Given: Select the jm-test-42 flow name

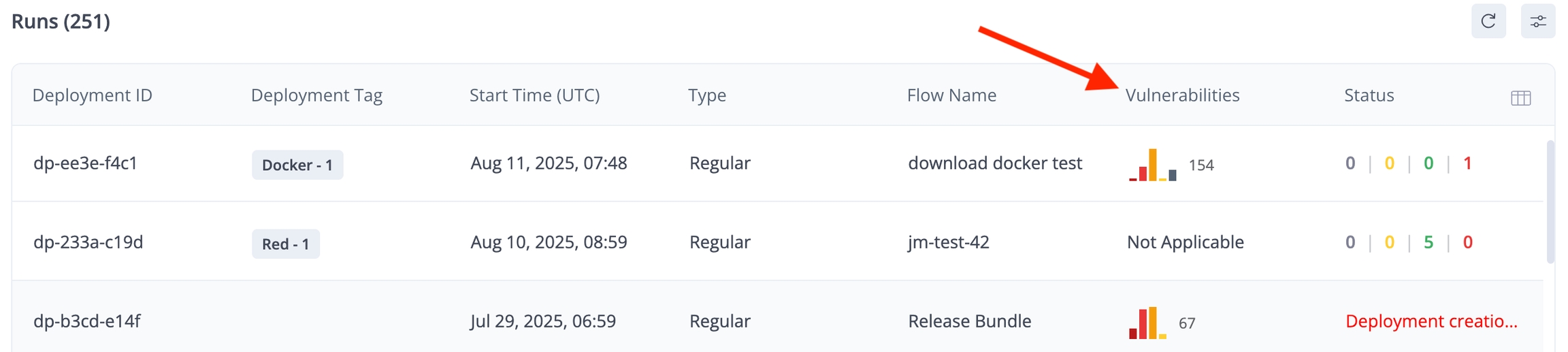Looking at the screenshot, I should 949,242.
